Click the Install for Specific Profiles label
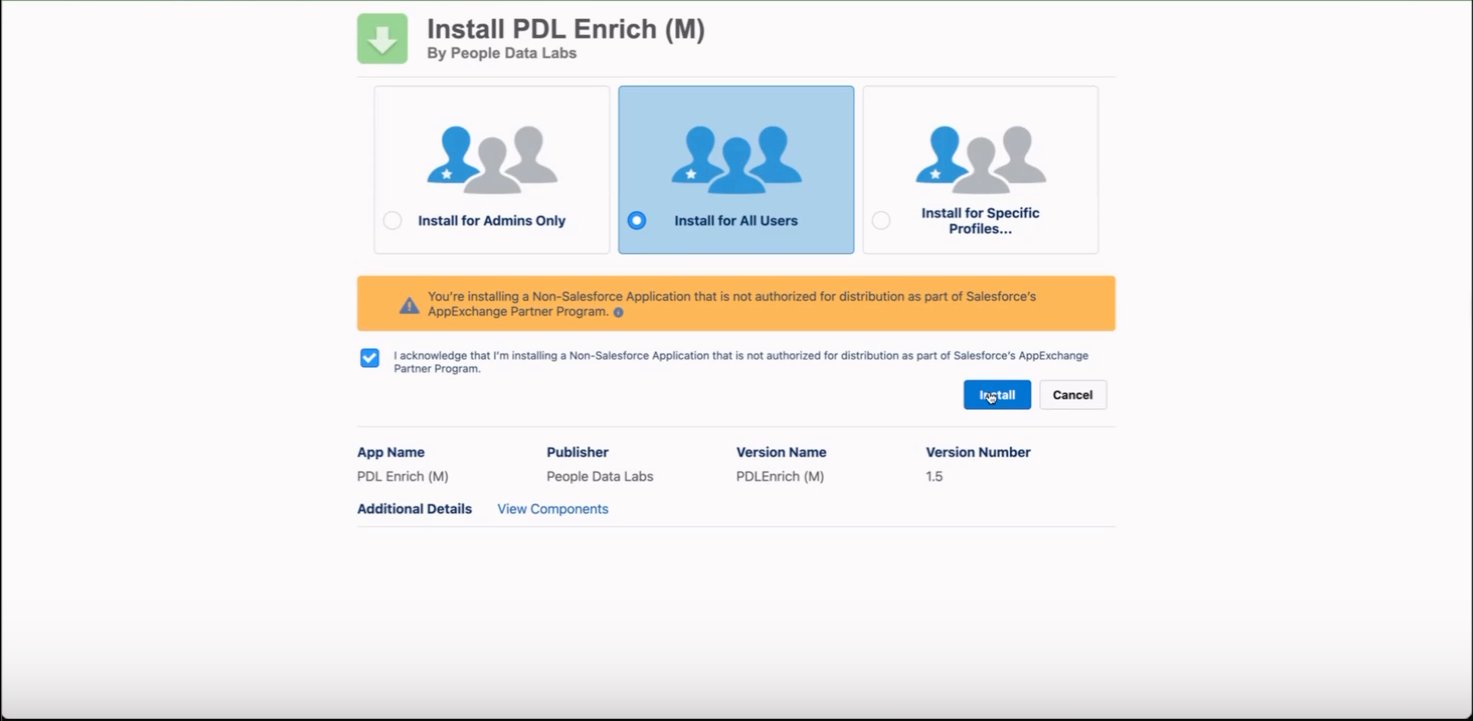The height and width of the screenshot is (721, 1473). [x=980, y=221]
